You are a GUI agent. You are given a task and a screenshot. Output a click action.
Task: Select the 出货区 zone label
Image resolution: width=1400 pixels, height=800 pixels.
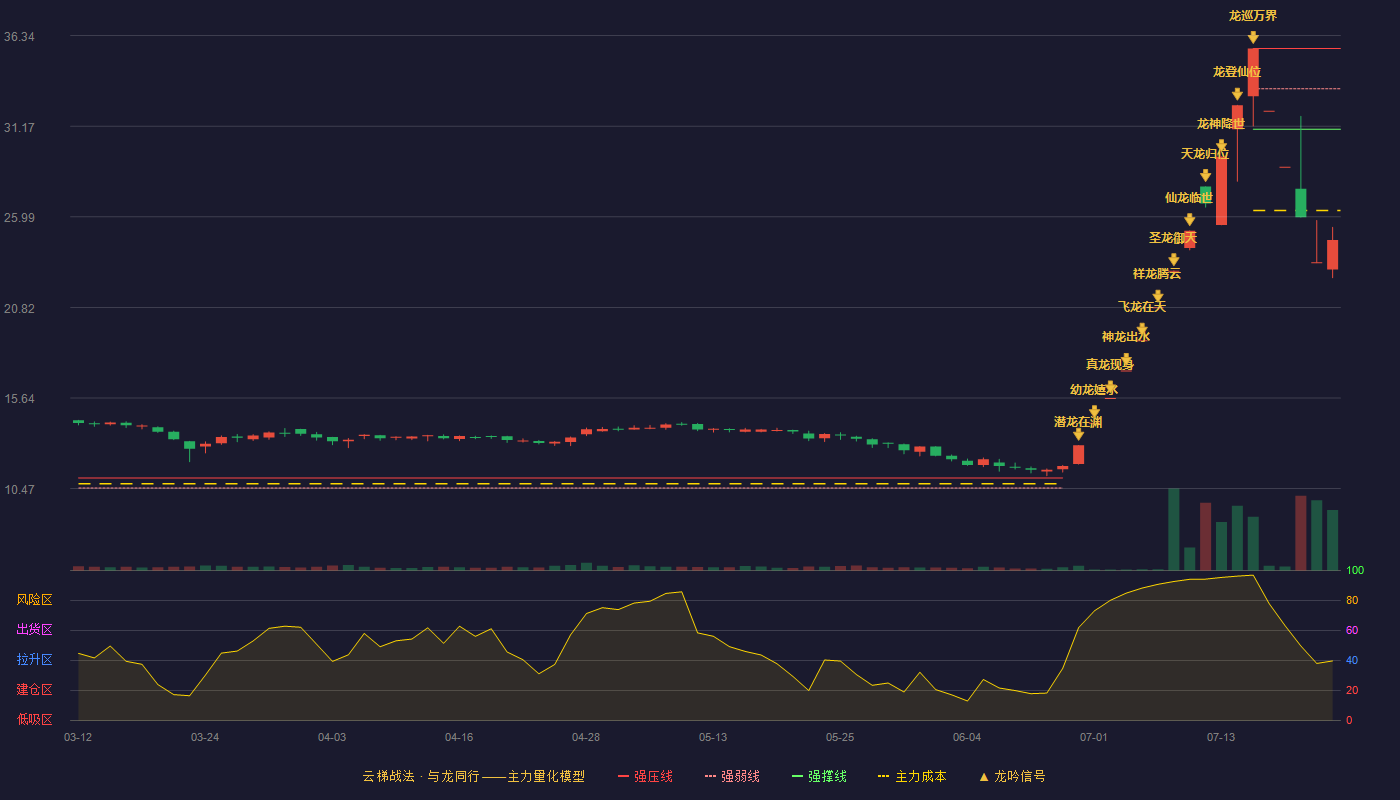click(34, 630)
